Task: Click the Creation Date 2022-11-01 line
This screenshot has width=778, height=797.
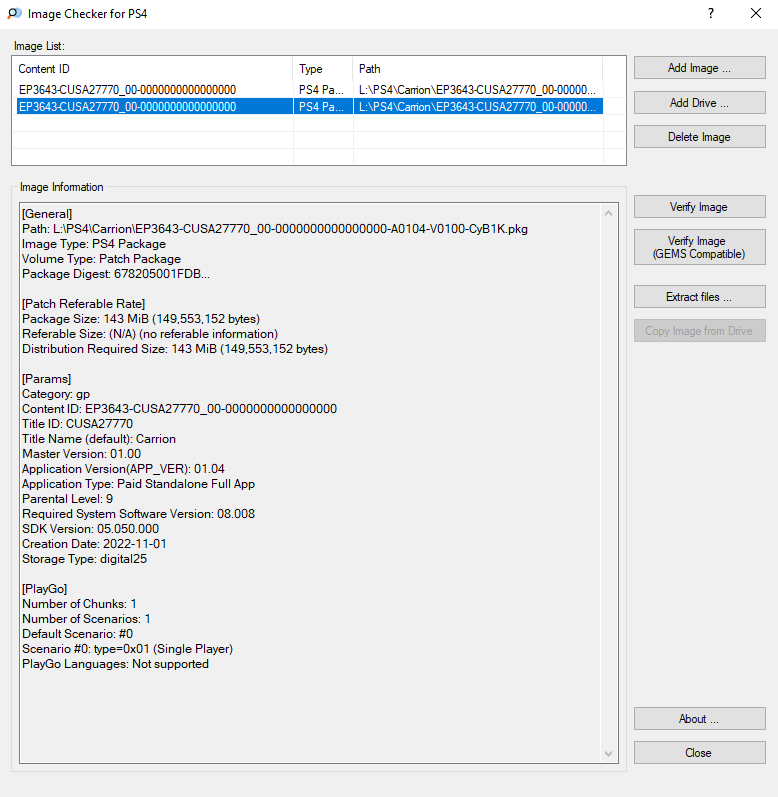Action: coord(95,544)
